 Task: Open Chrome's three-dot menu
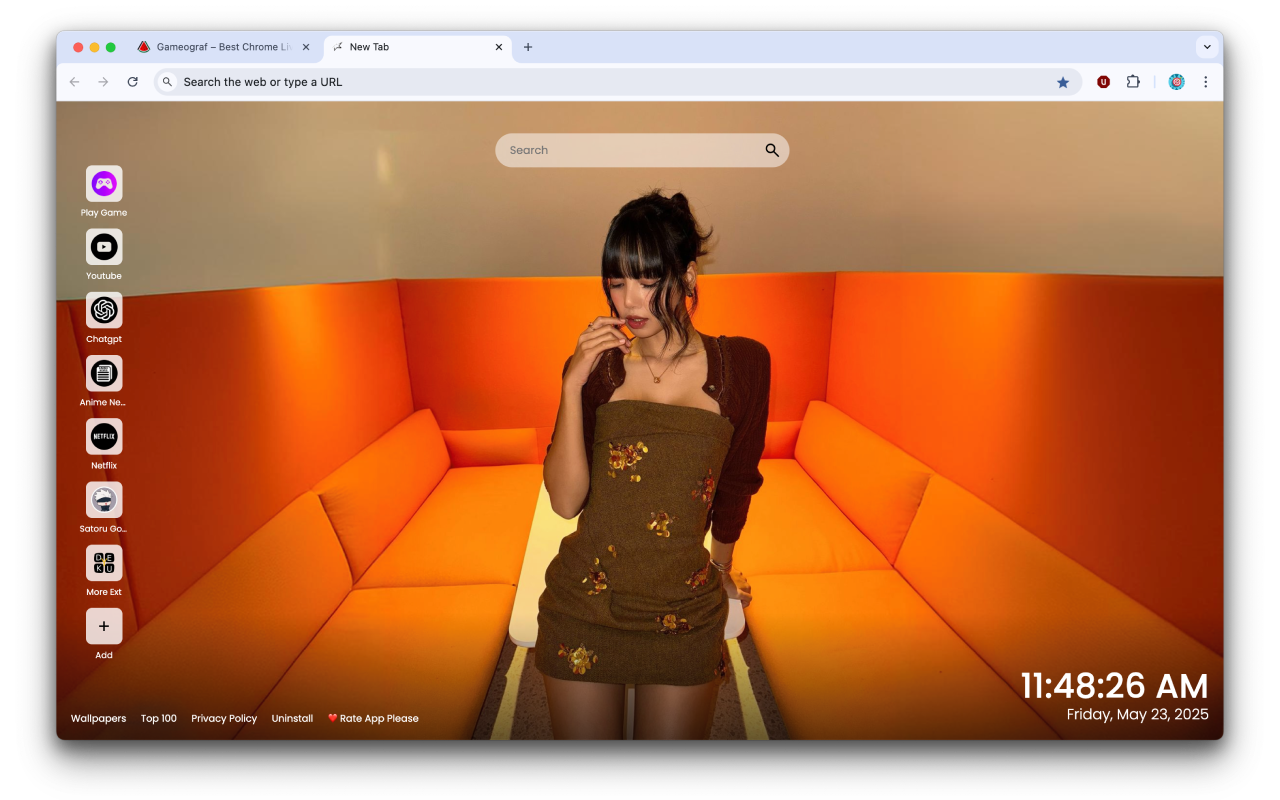pyautogui.click(x=1205, y=82)
